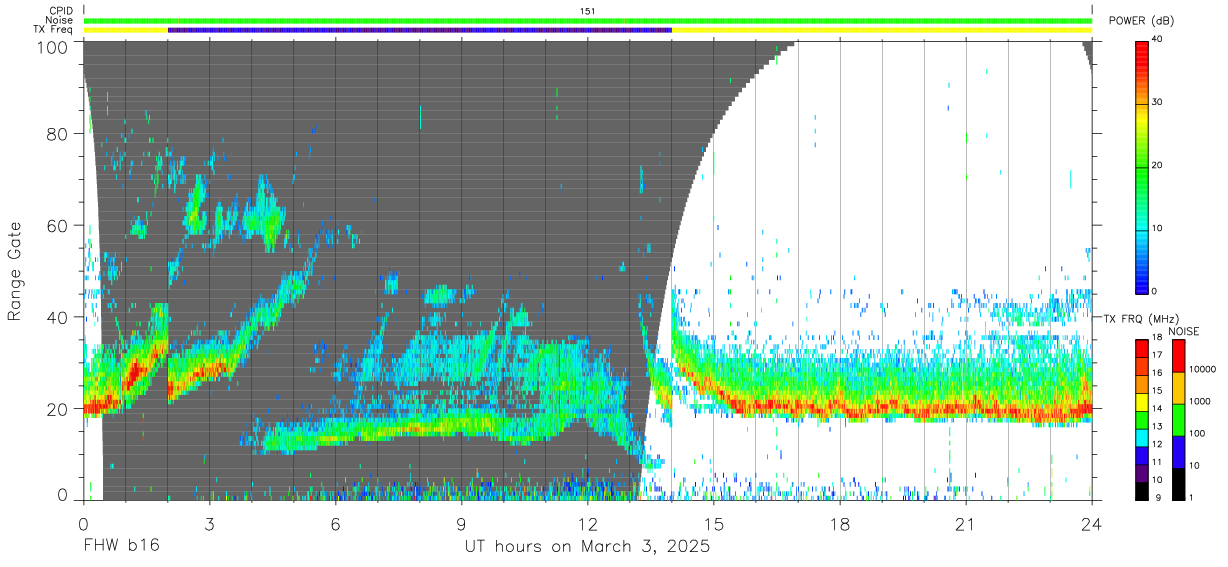Click the Range Gate axis label

coord(15,273)
